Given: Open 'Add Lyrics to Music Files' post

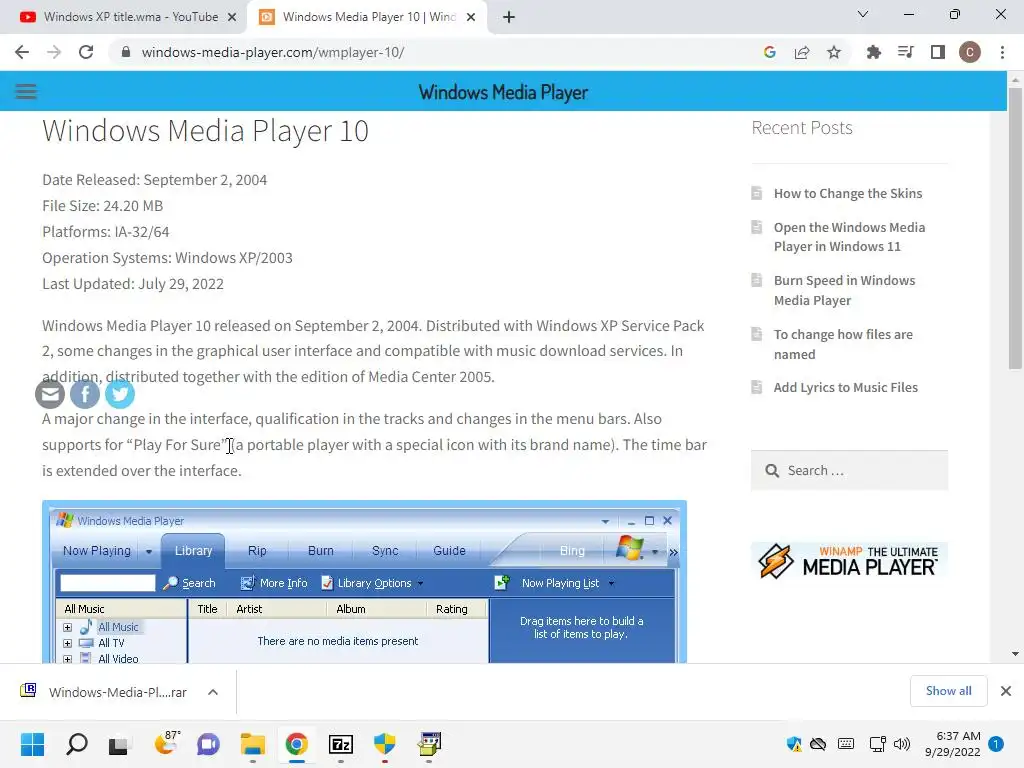Looking at the screenshot, I should coord(846,387).
